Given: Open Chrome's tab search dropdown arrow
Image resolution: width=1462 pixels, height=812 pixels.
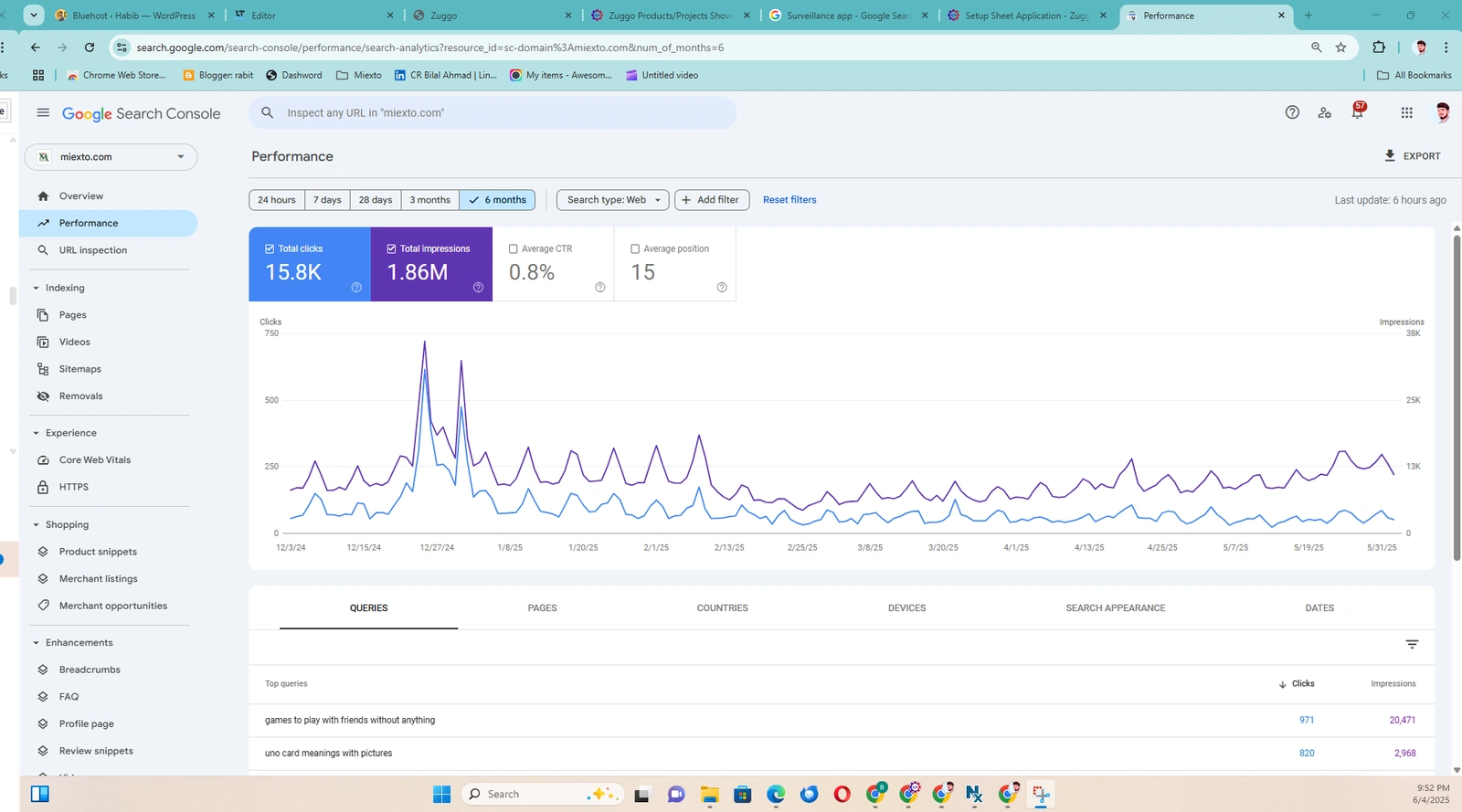Looking at the screenshot, I should 34,15.
